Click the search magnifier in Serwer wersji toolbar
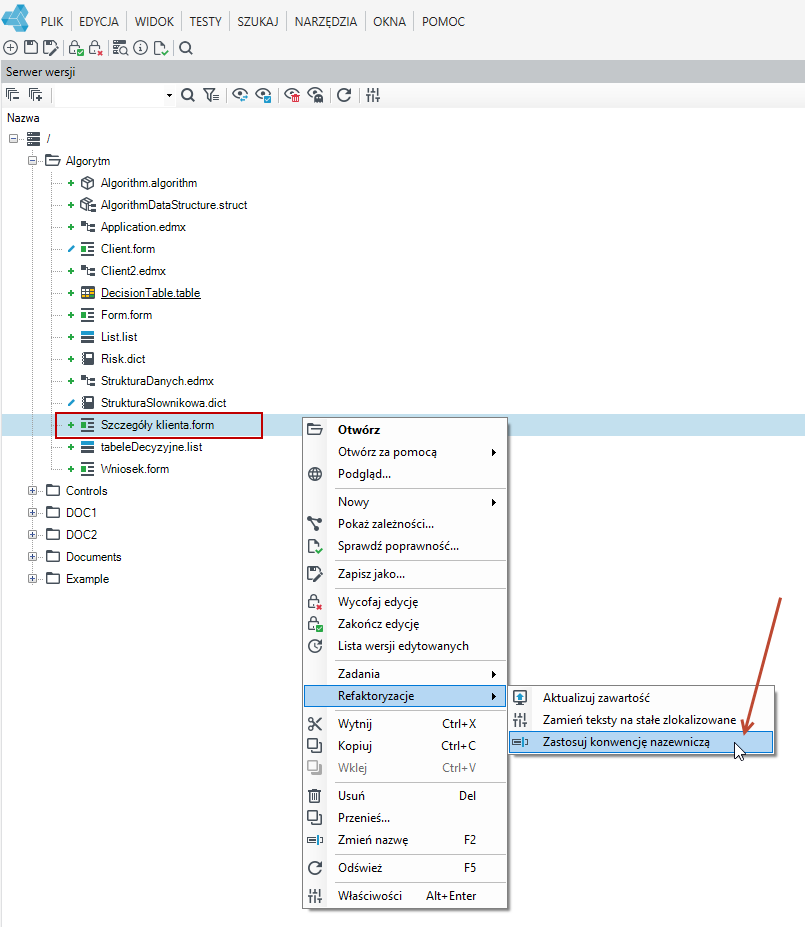The height and width of the screenshot is (927, 805). click(188, 95)
